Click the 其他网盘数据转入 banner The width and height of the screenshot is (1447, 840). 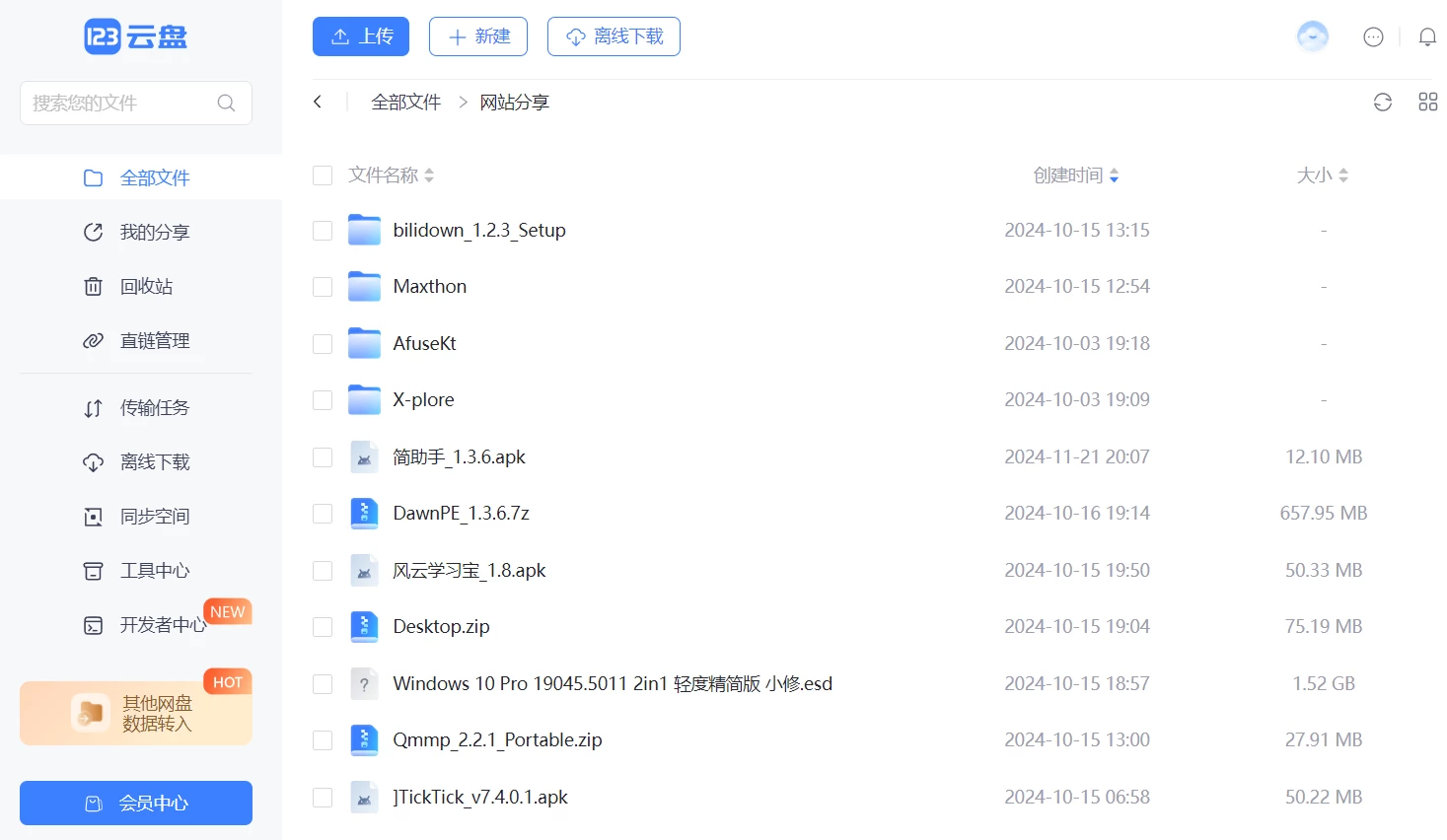tap(136, 713)
